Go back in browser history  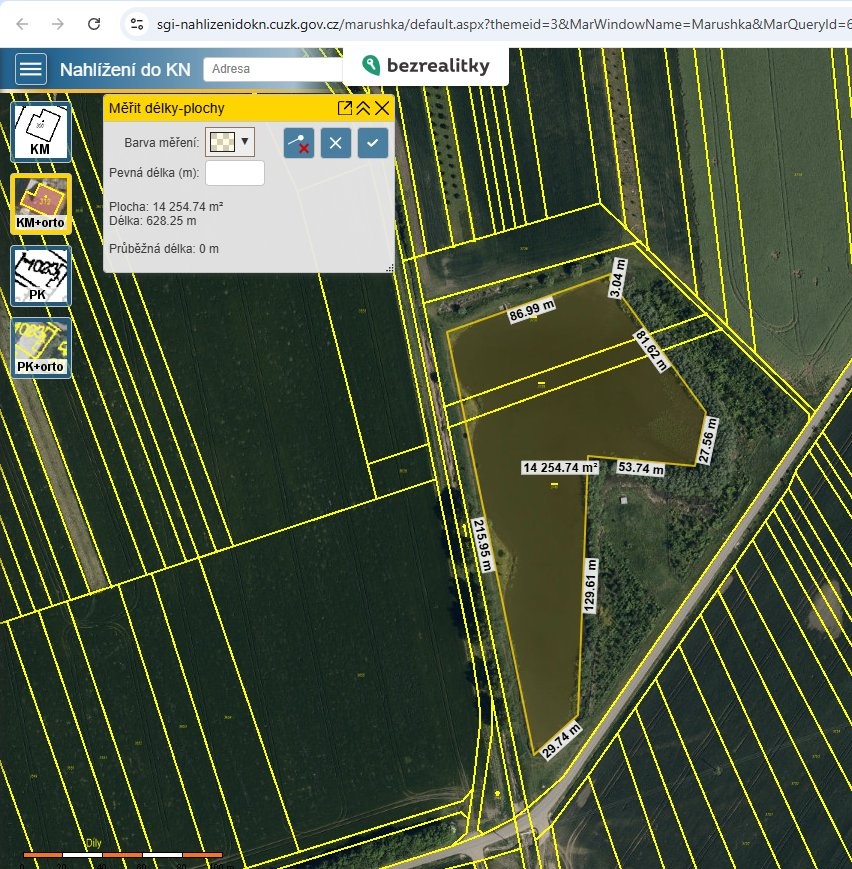pos(23,23)
